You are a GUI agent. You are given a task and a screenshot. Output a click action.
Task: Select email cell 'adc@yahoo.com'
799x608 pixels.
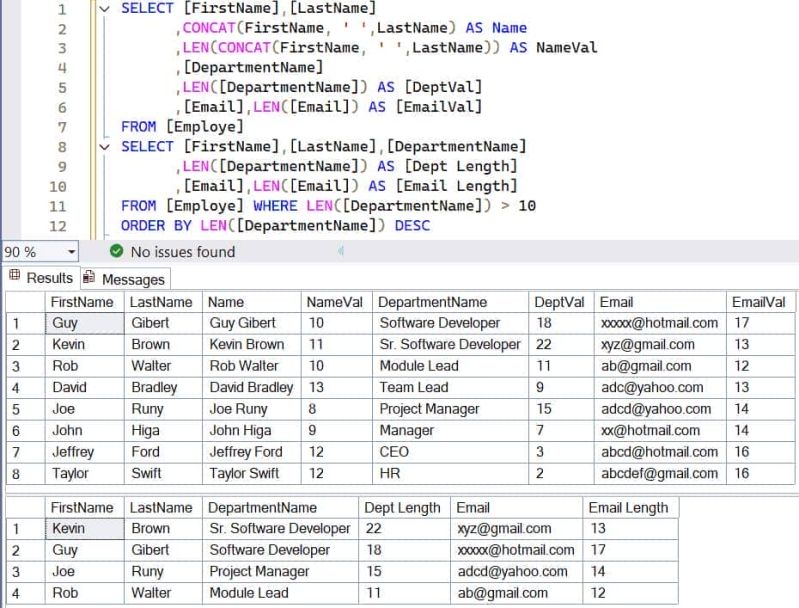pyautogui.click(x=660, y=387)
